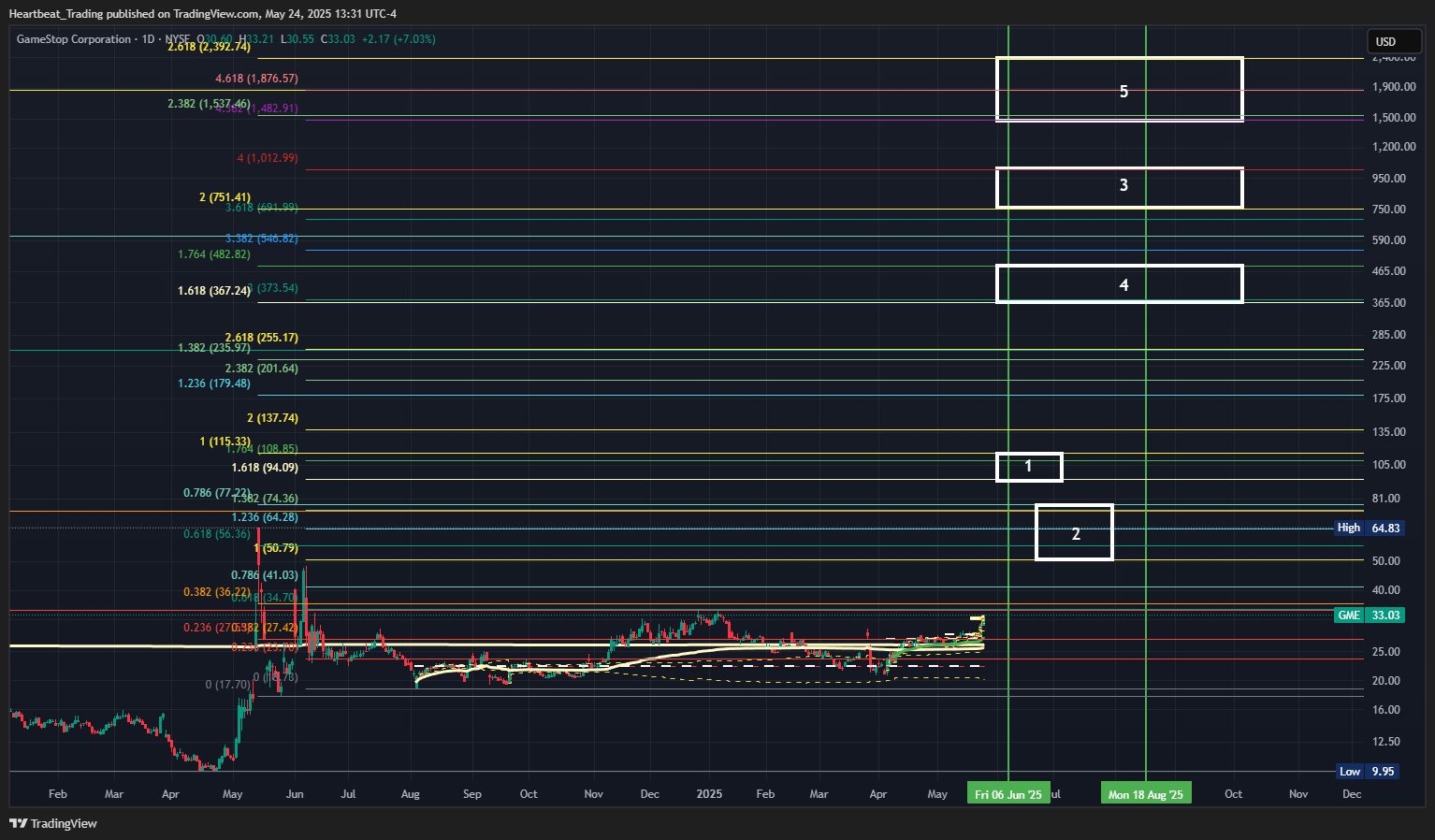Click the 2025 label on the time axis
Screen dimensions: 1435x840
[x=709, y=794]
